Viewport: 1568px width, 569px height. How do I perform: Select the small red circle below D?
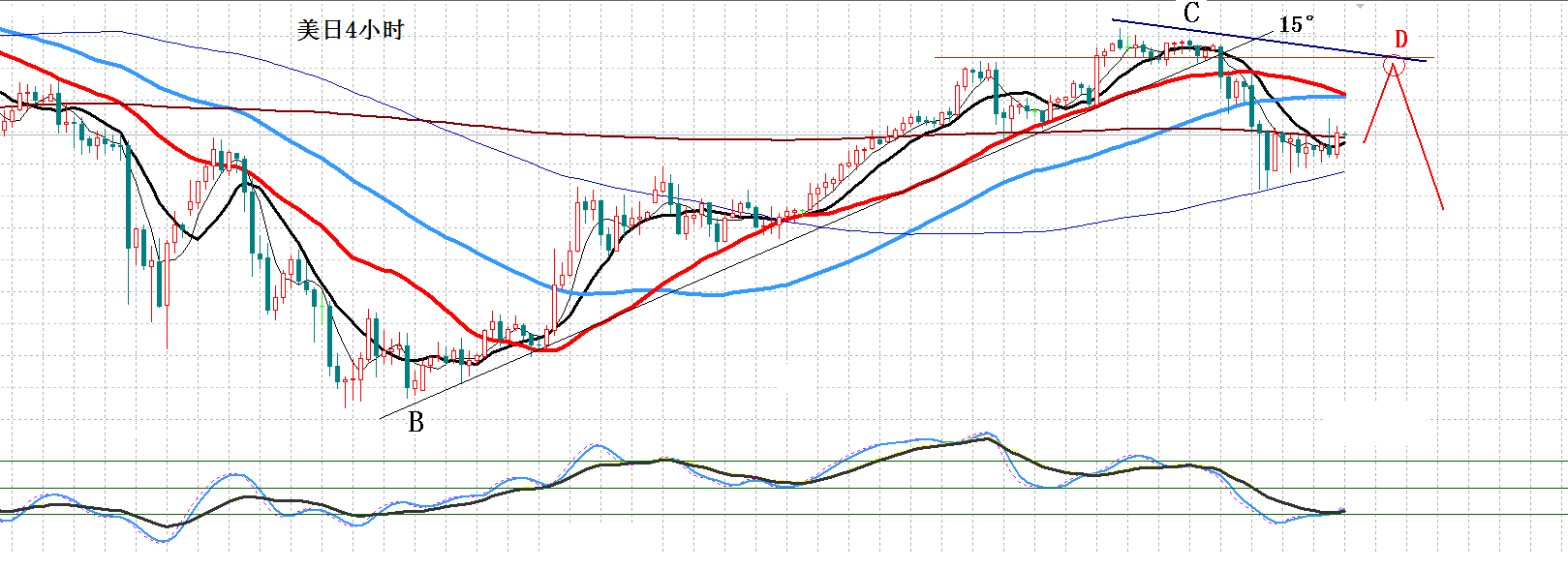click(x=1394, y=66)
